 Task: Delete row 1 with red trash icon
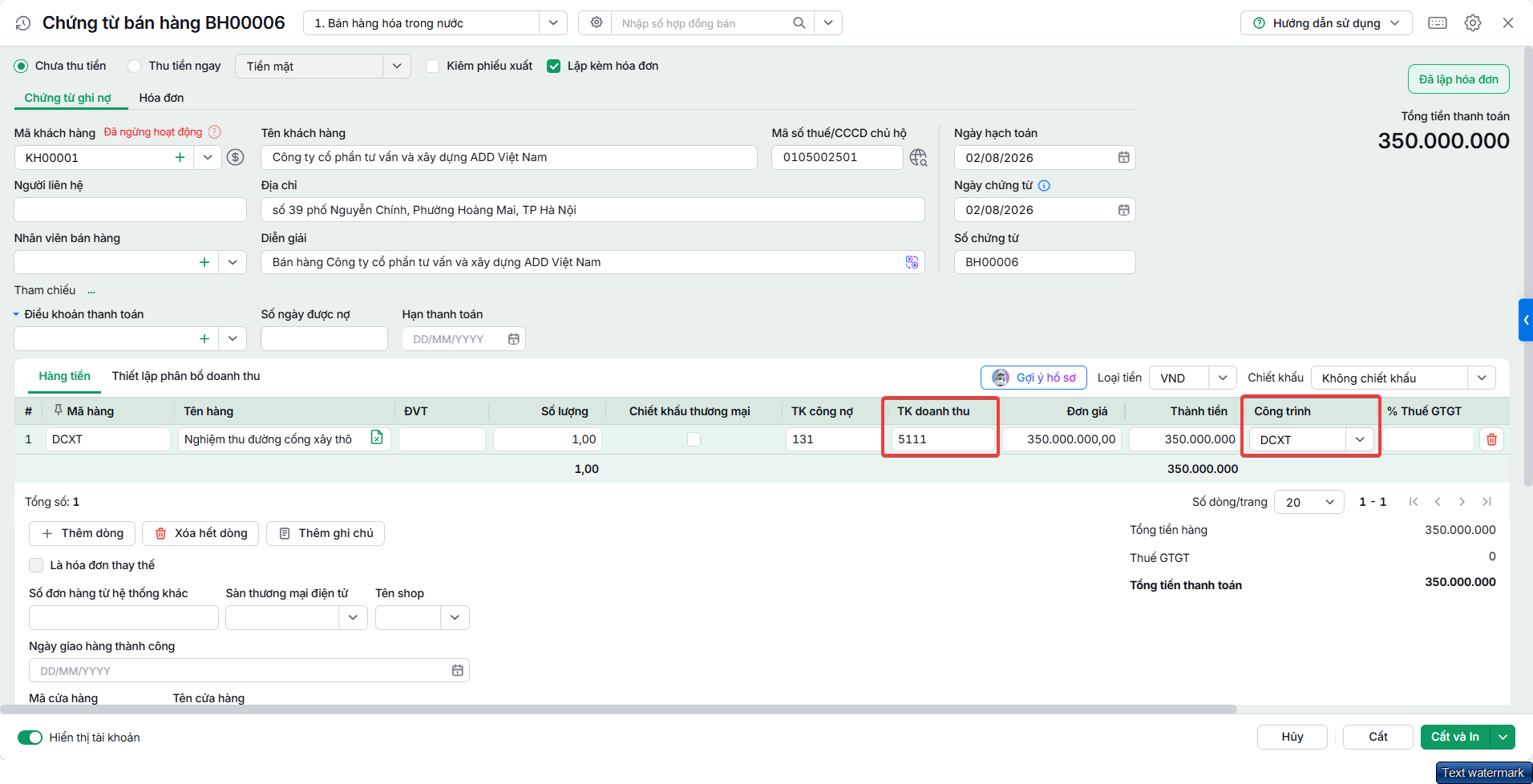1491,439
